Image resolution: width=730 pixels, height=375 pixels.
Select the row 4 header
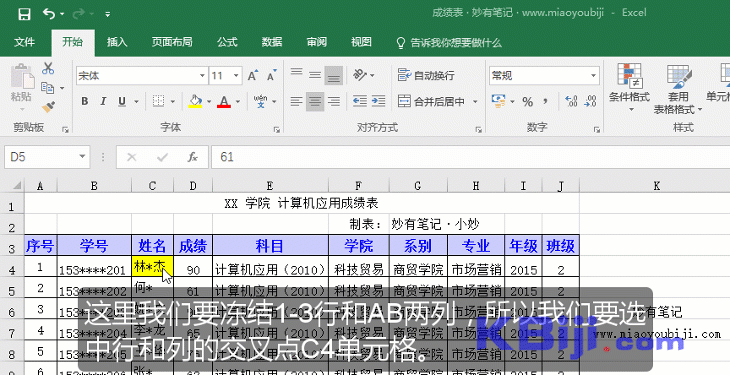click(12, 267)
